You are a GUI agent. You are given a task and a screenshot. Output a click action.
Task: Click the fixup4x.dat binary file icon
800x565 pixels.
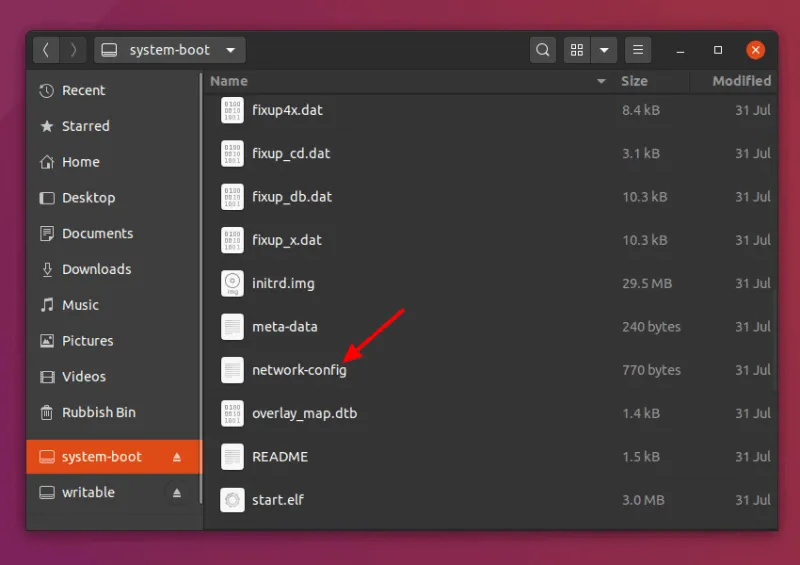tap(232, 110)
